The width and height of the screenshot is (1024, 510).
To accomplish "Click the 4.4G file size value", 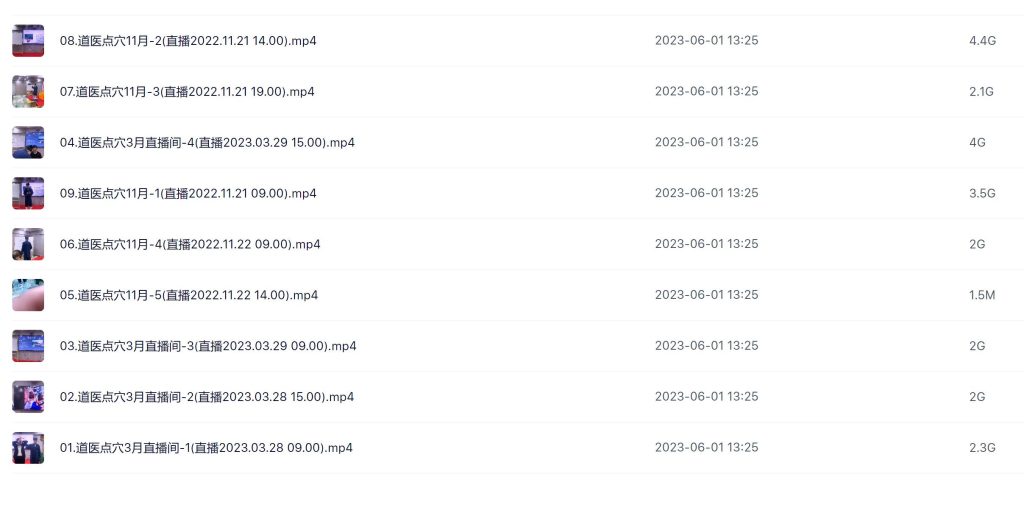I will point(982,41).
